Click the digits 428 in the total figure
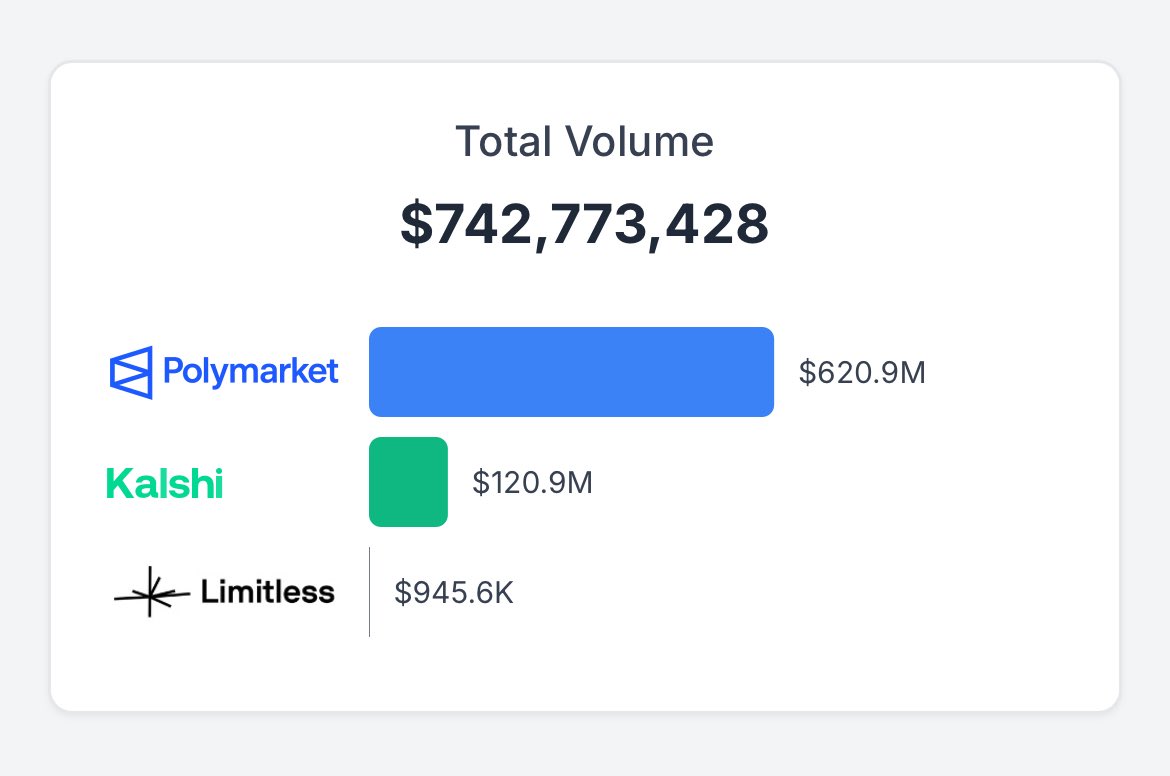 click(716, 224)
